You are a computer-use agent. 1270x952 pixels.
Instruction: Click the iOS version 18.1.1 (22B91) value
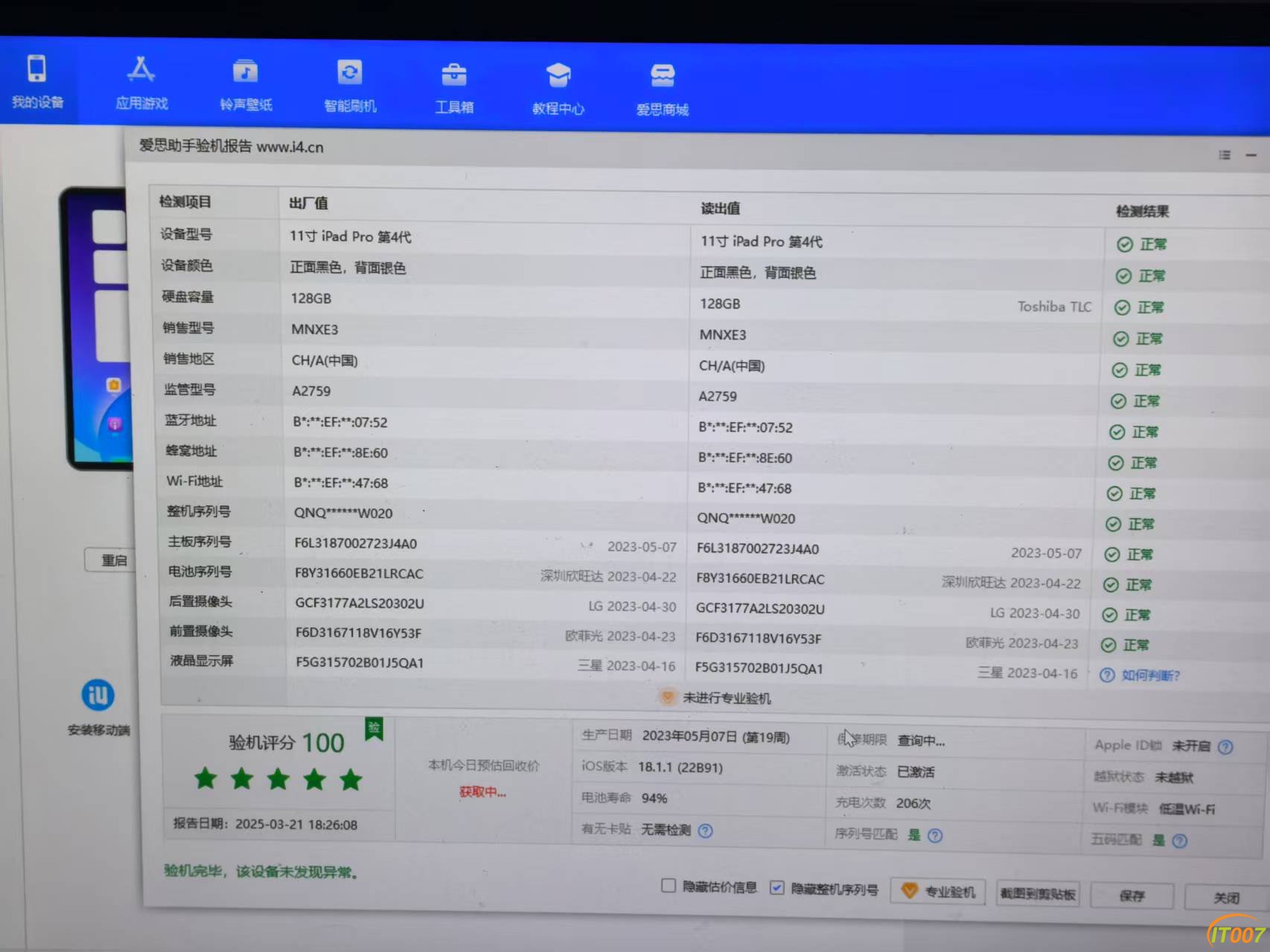tap(680, 767)
